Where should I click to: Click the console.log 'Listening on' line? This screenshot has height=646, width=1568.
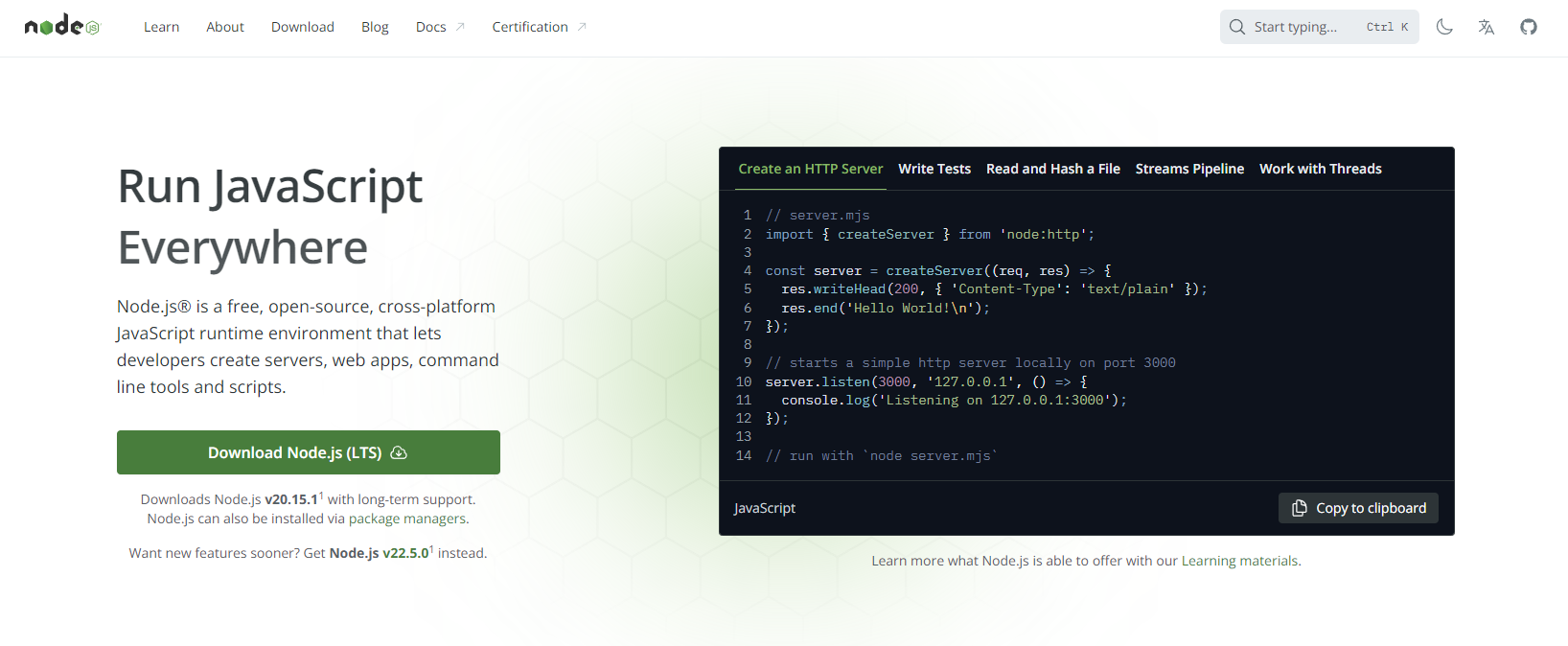955,400
